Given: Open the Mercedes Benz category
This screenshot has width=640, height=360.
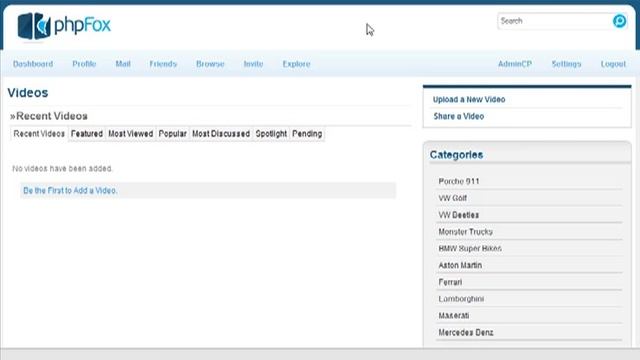Looking at the screenshot, I should click(466, 332).
